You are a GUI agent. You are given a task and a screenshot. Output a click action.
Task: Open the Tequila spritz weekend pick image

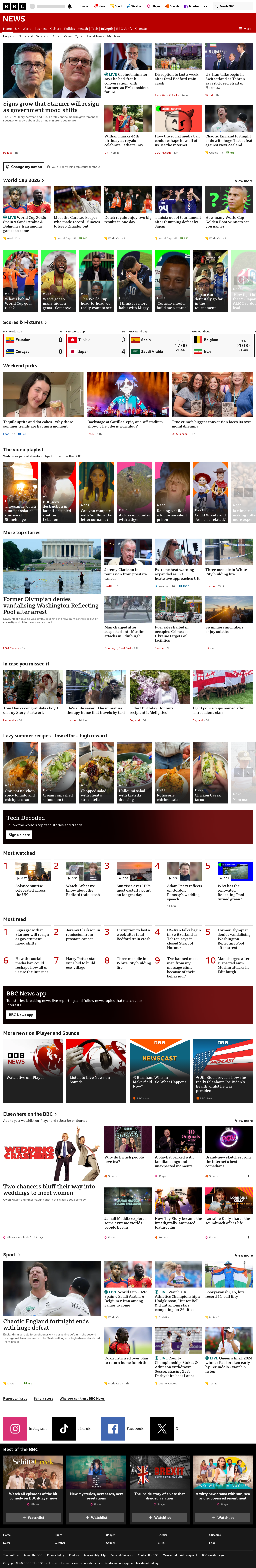[43, 394]
